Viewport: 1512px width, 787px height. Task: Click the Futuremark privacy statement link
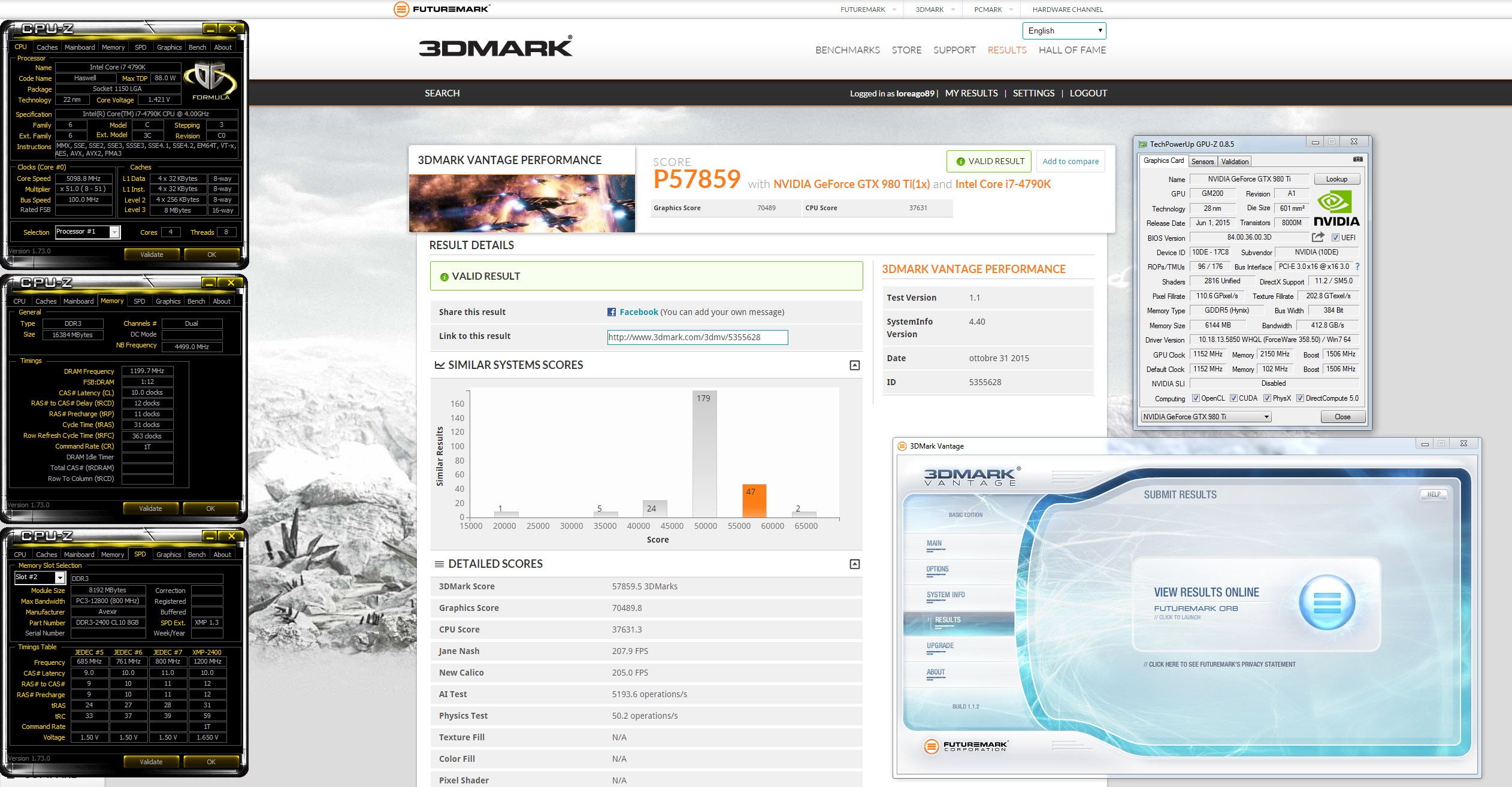point(1219,664)
